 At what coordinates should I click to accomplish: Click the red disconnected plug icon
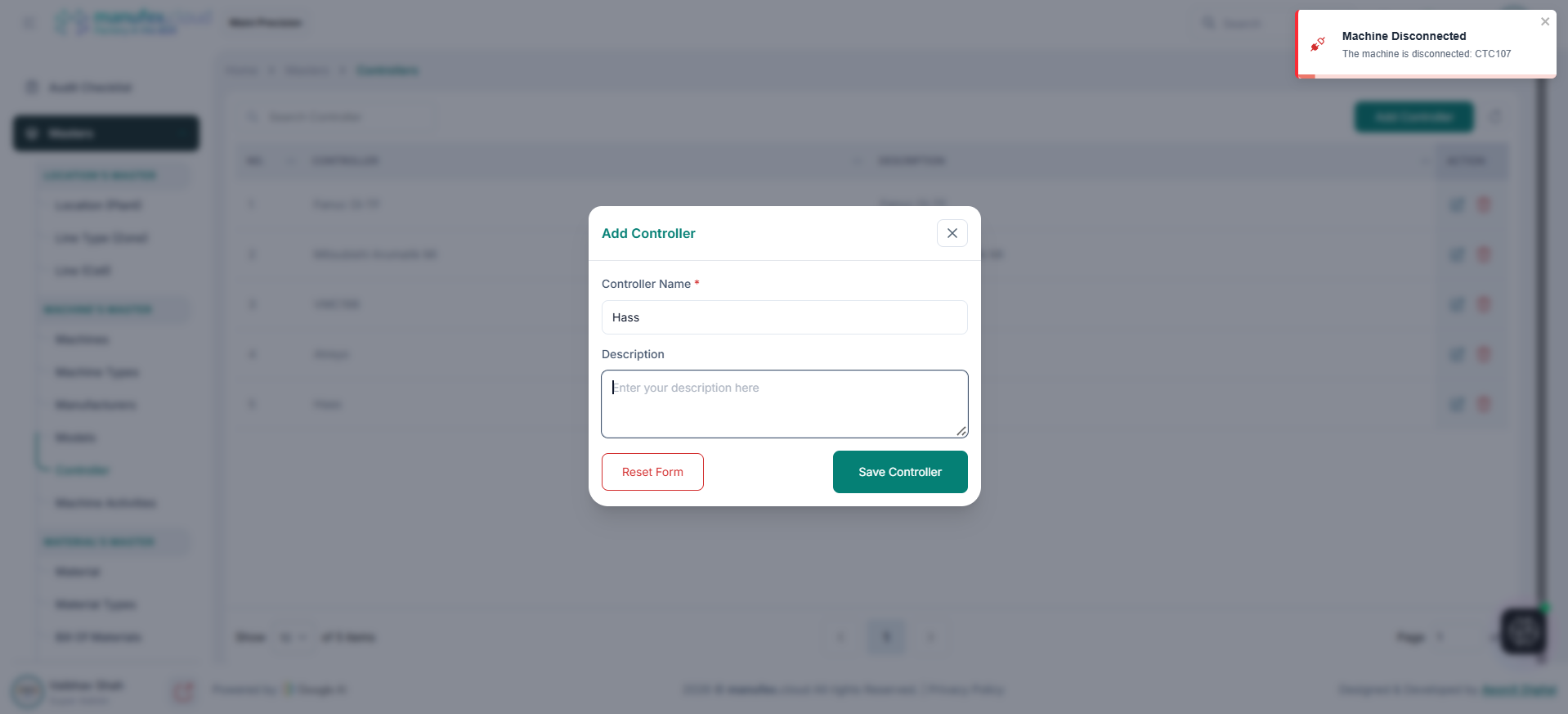click(1317, 44)
